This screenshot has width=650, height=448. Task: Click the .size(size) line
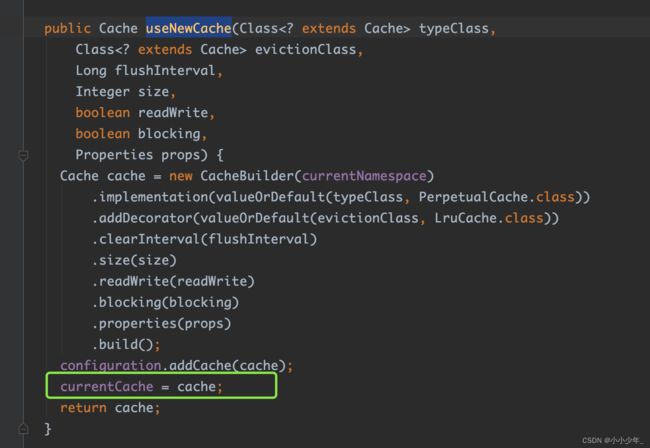tap(134, 260)
